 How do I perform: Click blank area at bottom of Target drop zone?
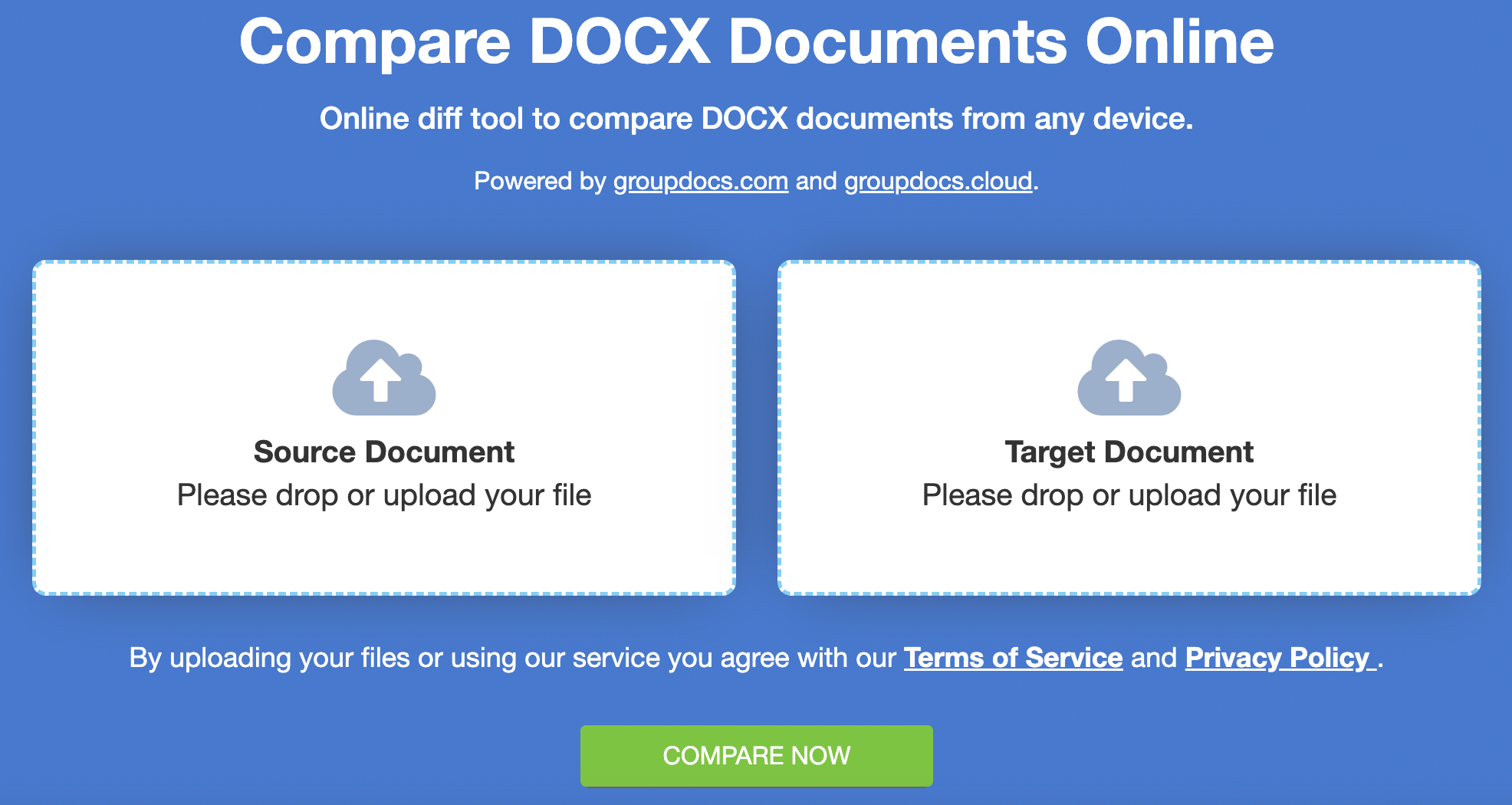[1129, 556]
